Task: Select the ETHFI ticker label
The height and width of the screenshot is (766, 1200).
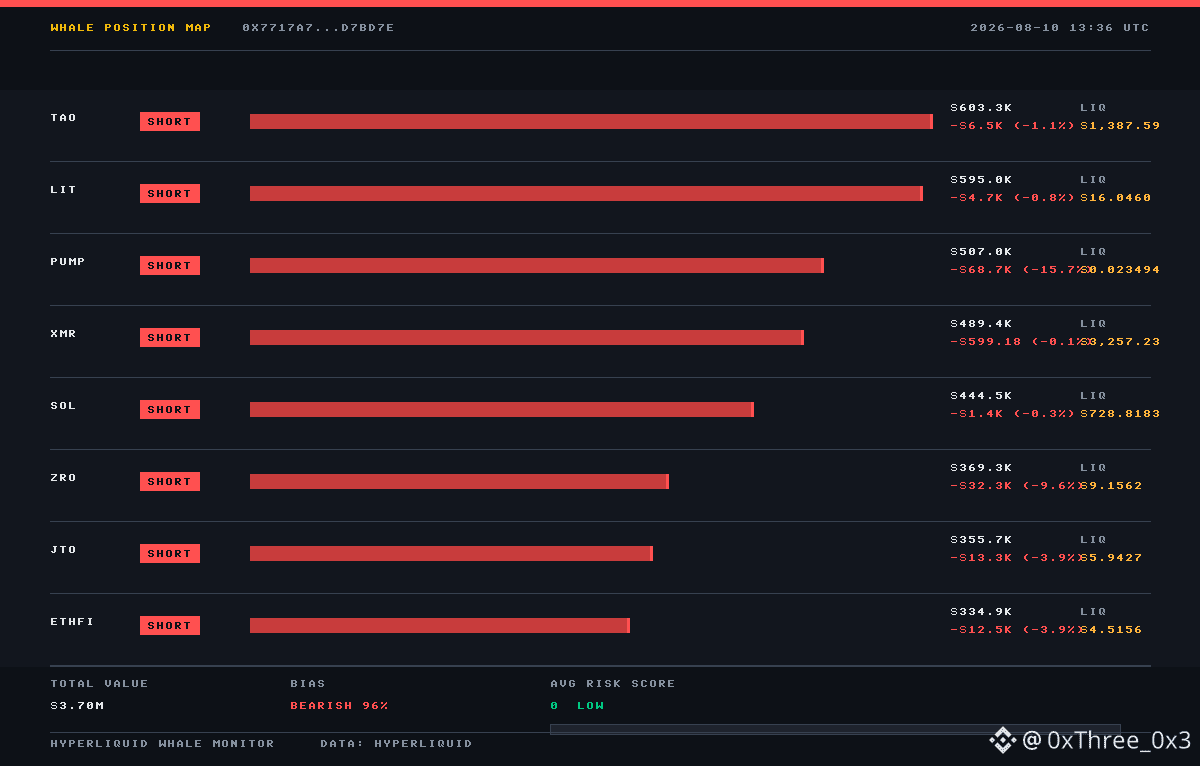Action: coord(72,622)
